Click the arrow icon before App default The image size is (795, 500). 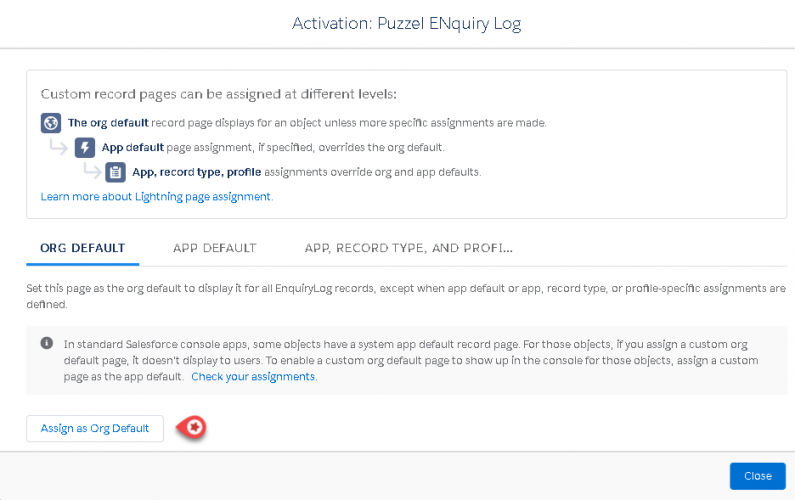tap(60, 148)
